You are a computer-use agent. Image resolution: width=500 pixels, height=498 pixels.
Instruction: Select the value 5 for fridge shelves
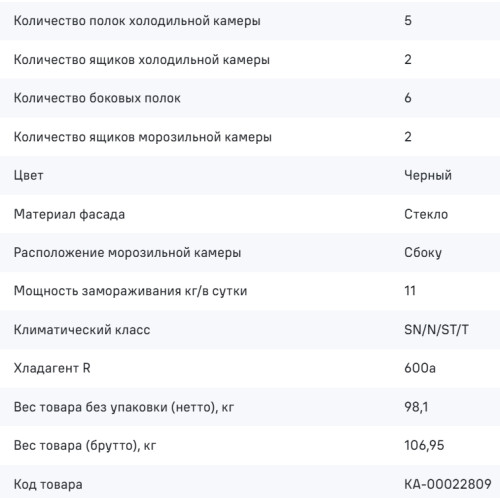408,21
